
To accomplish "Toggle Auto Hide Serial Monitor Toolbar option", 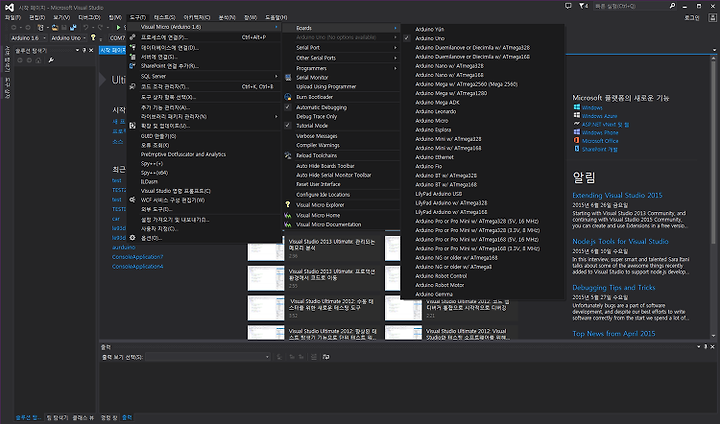I will (x=341, y=175).
